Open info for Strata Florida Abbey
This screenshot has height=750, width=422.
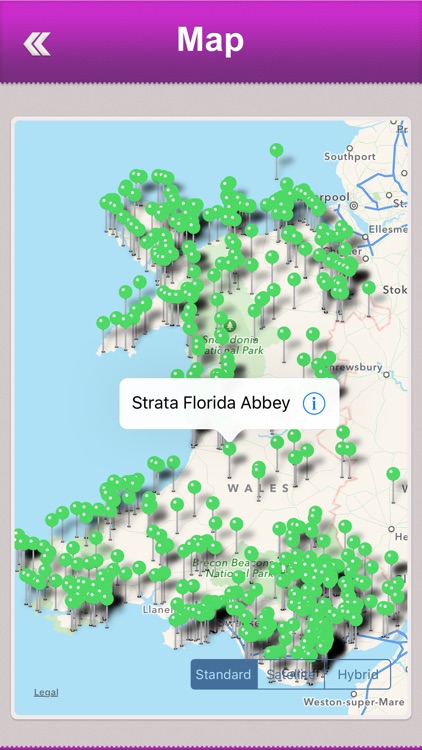[314, 404]
